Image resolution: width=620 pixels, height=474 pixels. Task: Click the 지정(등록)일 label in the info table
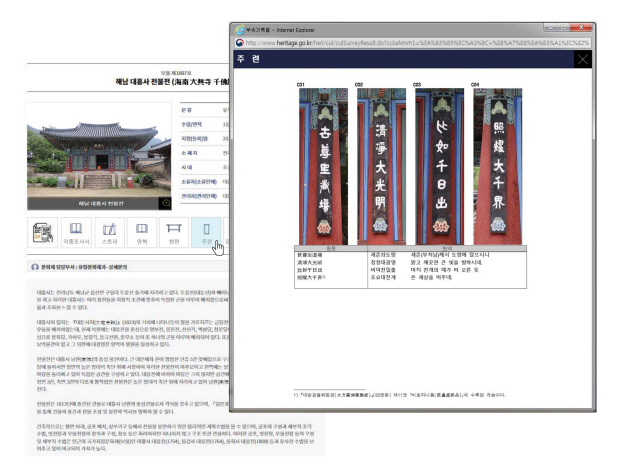pos(195,139)
